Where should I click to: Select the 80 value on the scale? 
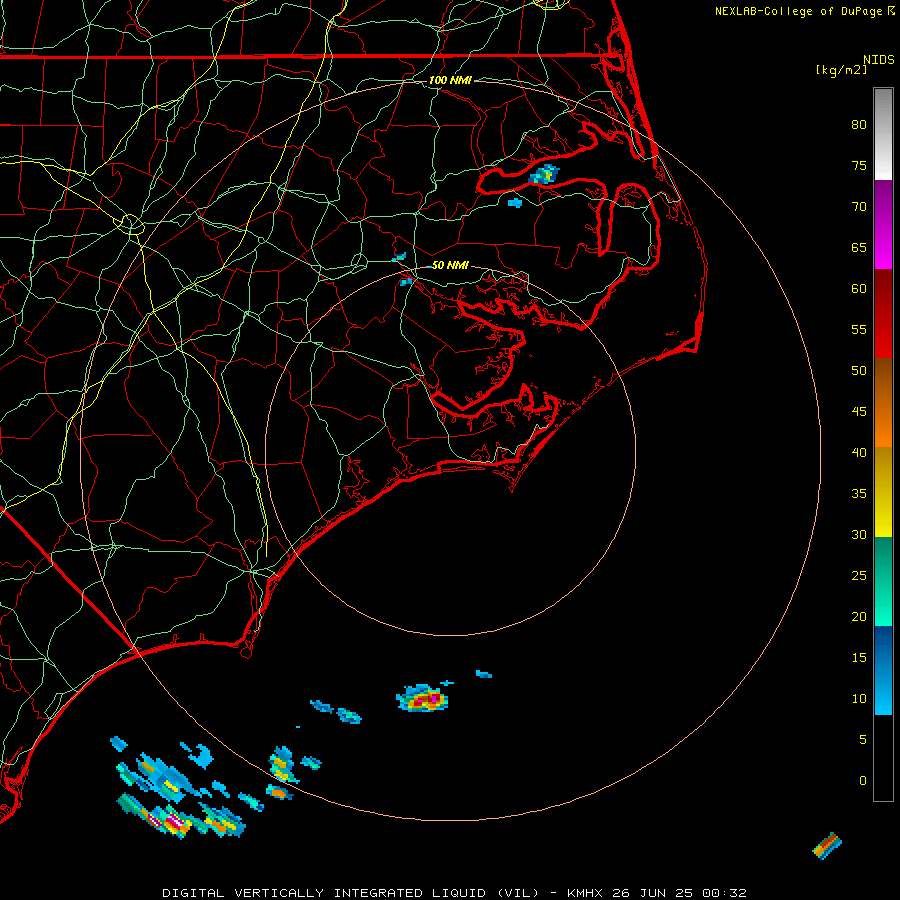(x=859, y=125)
